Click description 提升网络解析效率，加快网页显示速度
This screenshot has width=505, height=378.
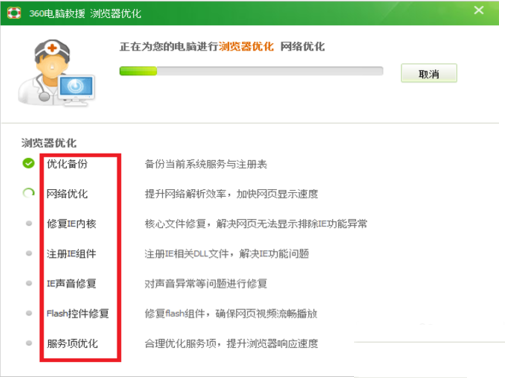[231, 194]
